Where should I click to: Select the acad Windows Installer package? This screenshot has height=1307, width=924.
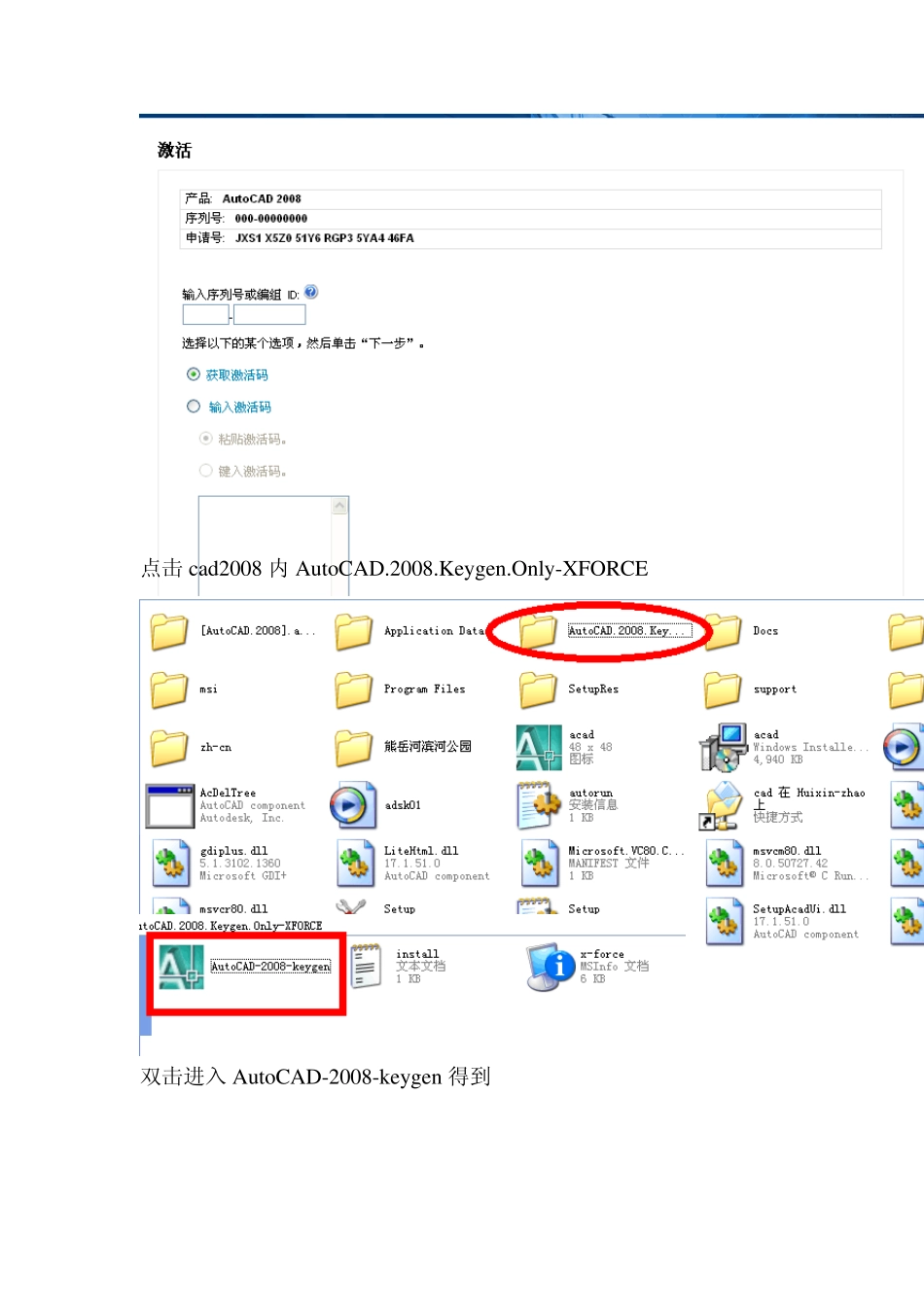784,747
